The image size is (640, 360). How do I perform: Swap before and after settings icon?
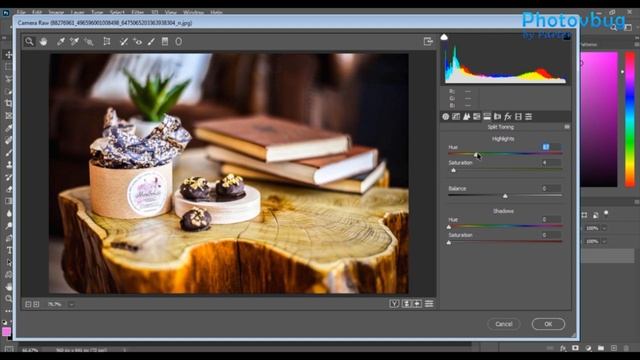point(407,304)
